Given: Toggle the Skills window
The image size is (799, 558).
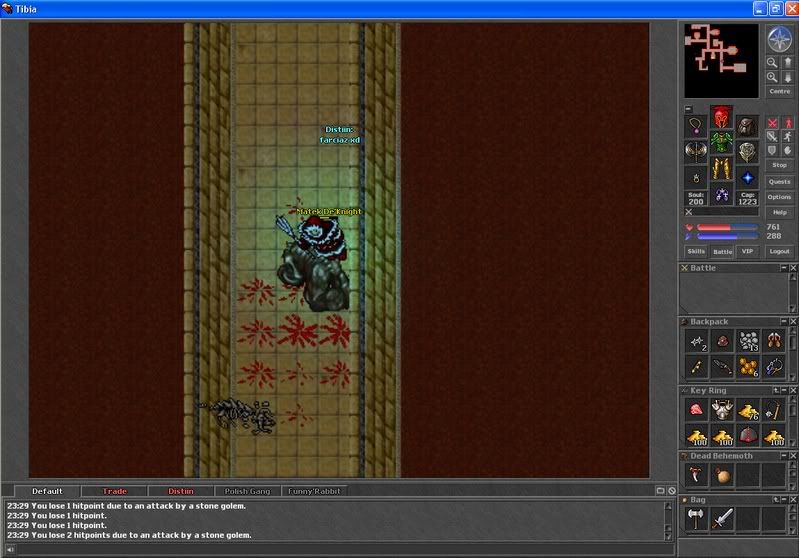Looking at the screenshot, I should coord(696,251).
